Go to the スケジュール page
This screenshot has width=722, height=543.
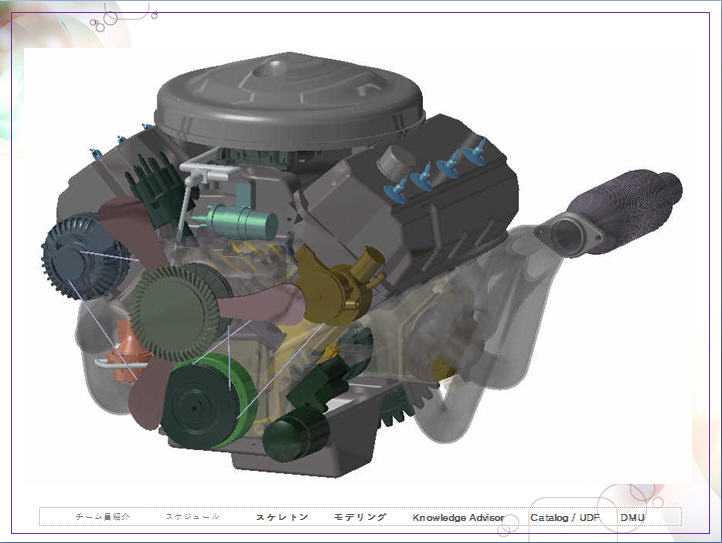pos(192,517)
